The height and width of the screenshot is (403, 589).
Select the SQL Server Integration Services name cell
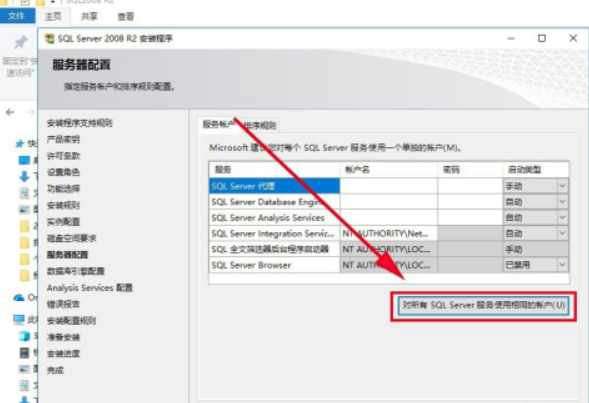click(x=274, y=233)
